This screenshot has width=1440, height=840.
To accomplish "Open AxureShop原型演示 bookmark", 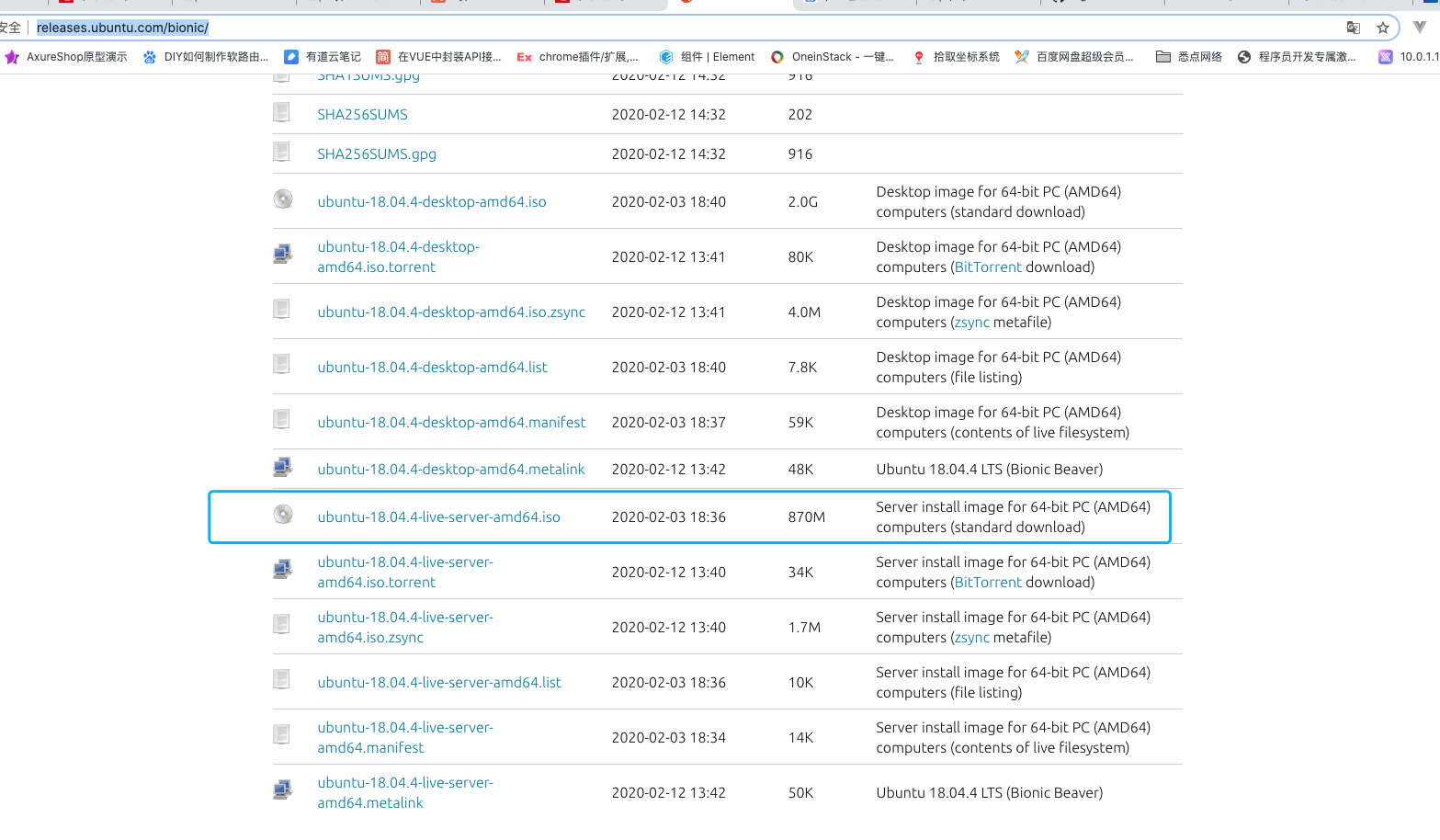I will click(66, 57).
